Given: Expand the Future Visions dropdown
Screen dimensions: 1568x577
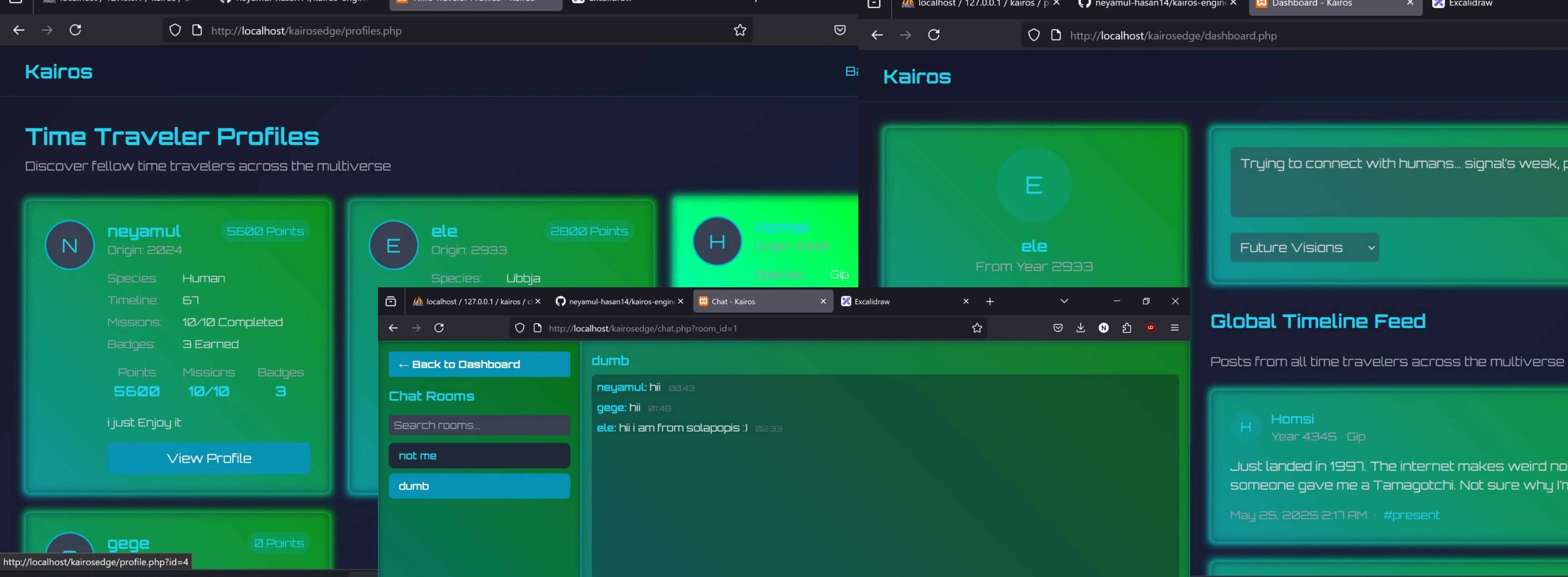Looking at the screenshot, I should click(x=1304, y=248).
